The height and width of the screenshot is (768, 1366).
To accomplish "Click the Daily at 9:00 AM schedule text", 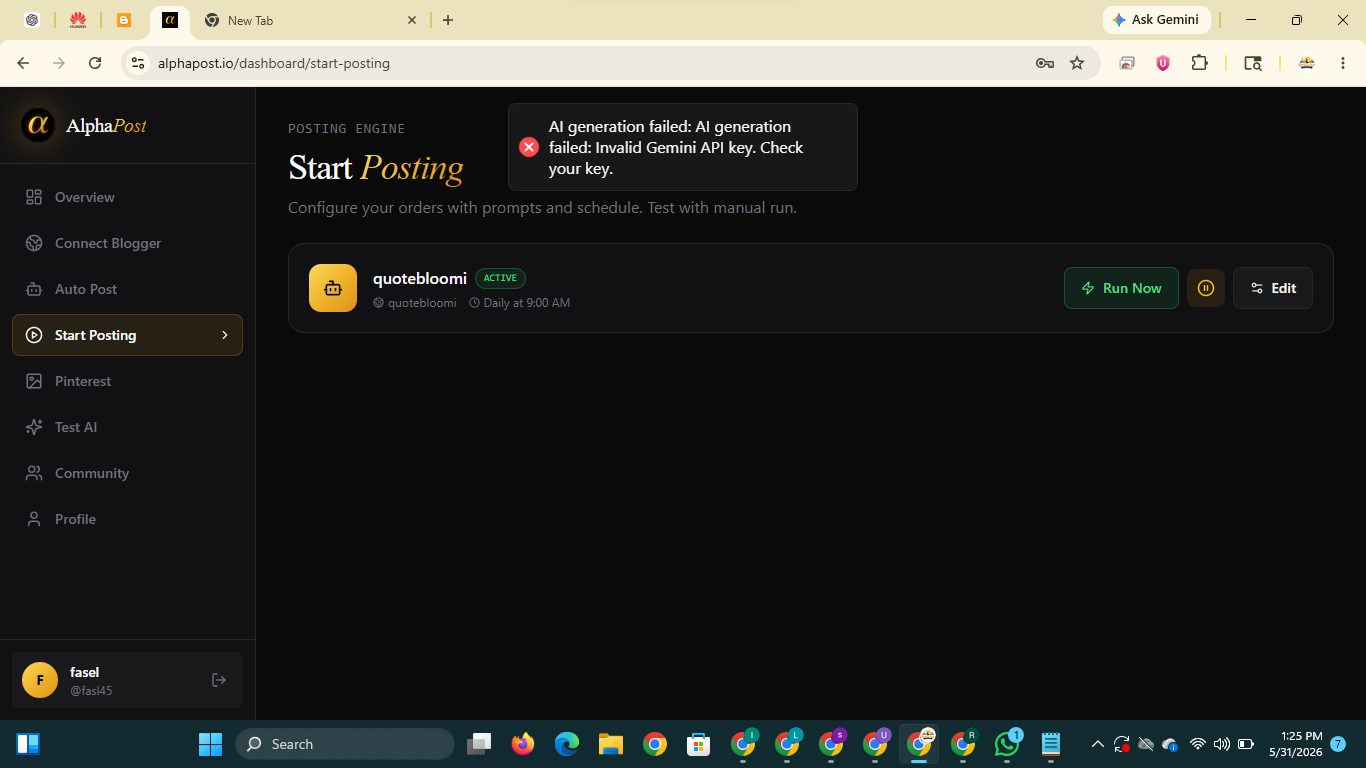I will (x=520, y=303).
